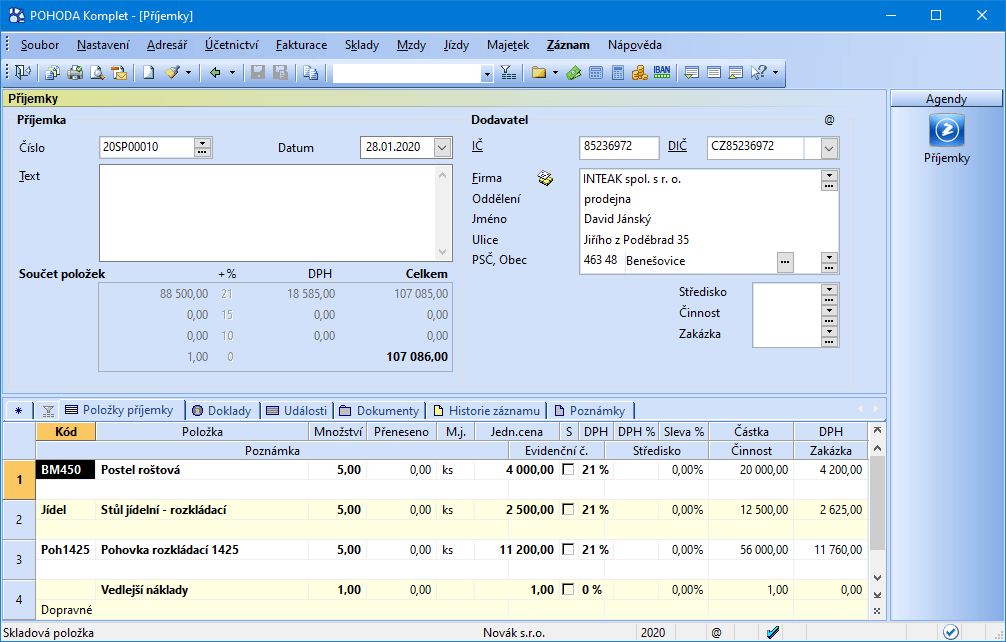The height and width of the screenshot is (642, 1006).
Task: Click the asterisk tab before filter
Action: [18, 410]
